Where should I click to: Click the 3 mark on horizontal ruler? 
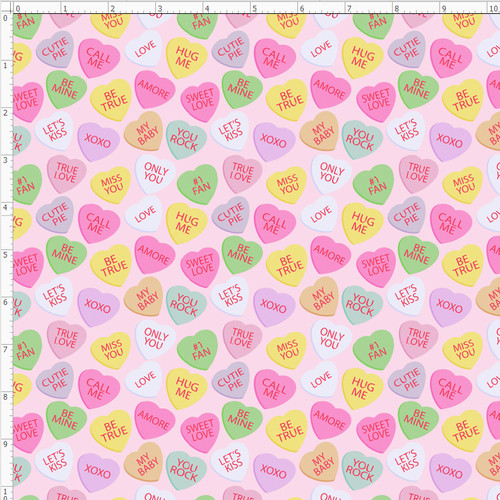(160, 8)
